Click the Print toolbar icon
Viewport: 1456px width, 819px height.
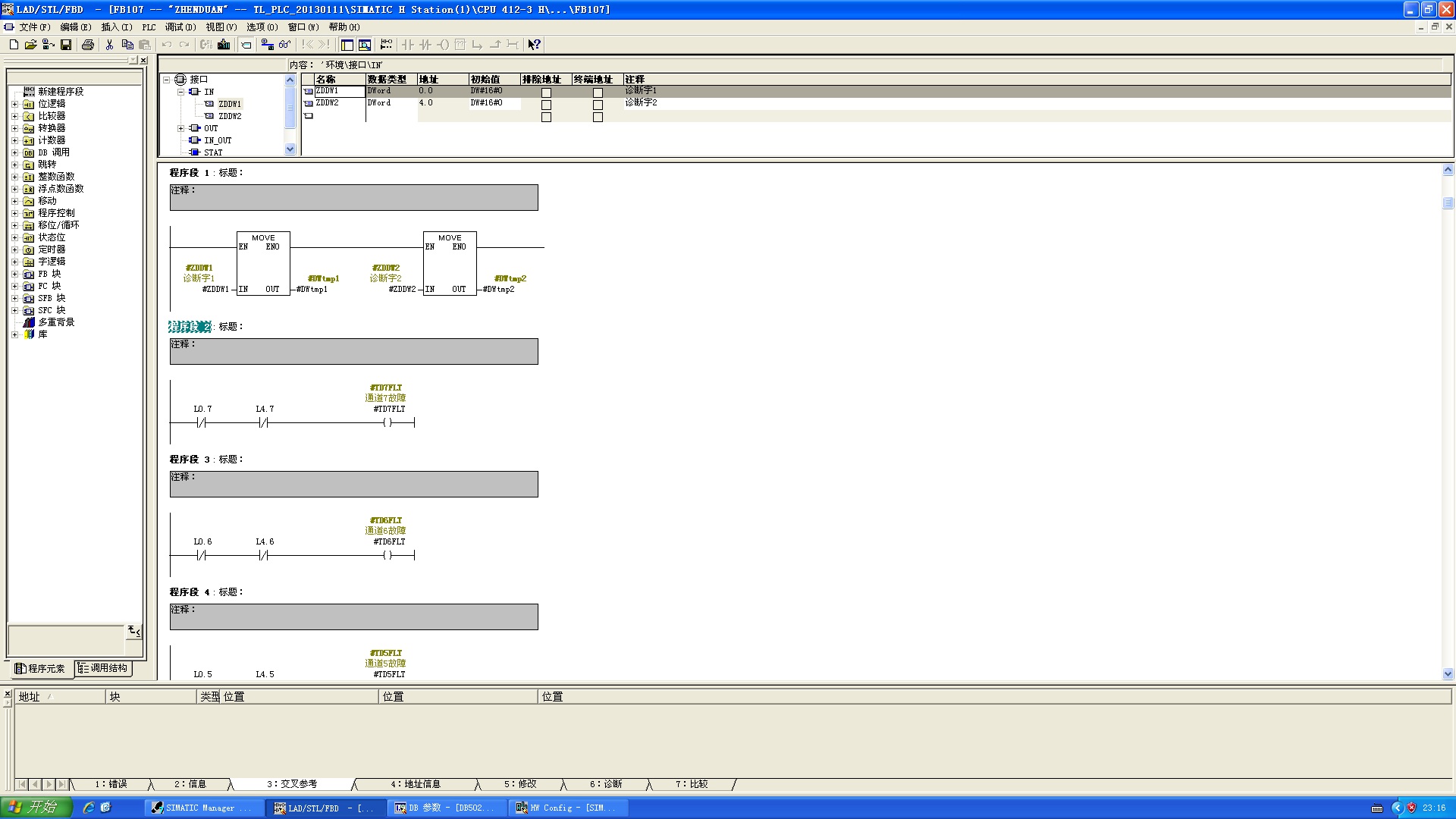pyautogui.click(x=88, y=45)
